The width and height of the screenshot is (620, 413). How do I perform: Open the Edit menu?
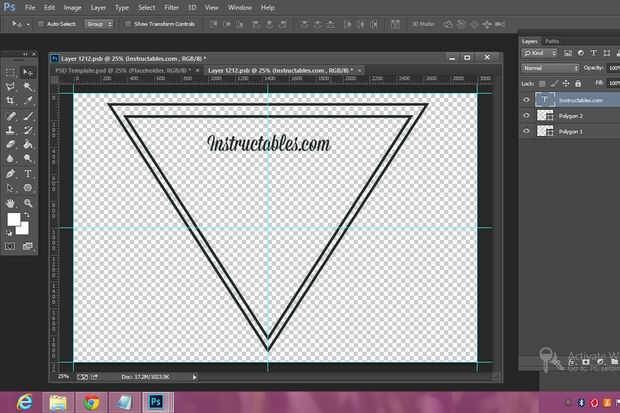point(49,8)
